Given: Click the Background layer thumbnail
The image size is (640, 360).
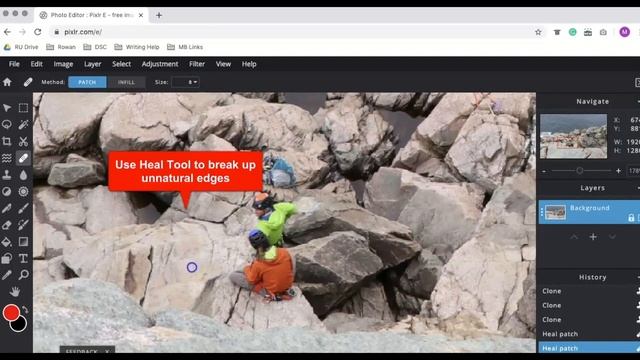Looking at the screenshot, I should (555, 212).
